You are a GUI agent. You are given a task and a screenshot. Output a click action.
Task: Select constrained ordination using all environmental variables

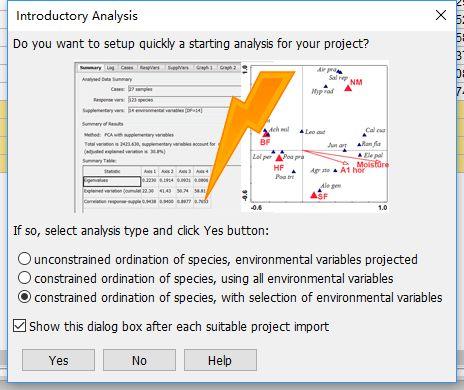click(x=25, y=278)
